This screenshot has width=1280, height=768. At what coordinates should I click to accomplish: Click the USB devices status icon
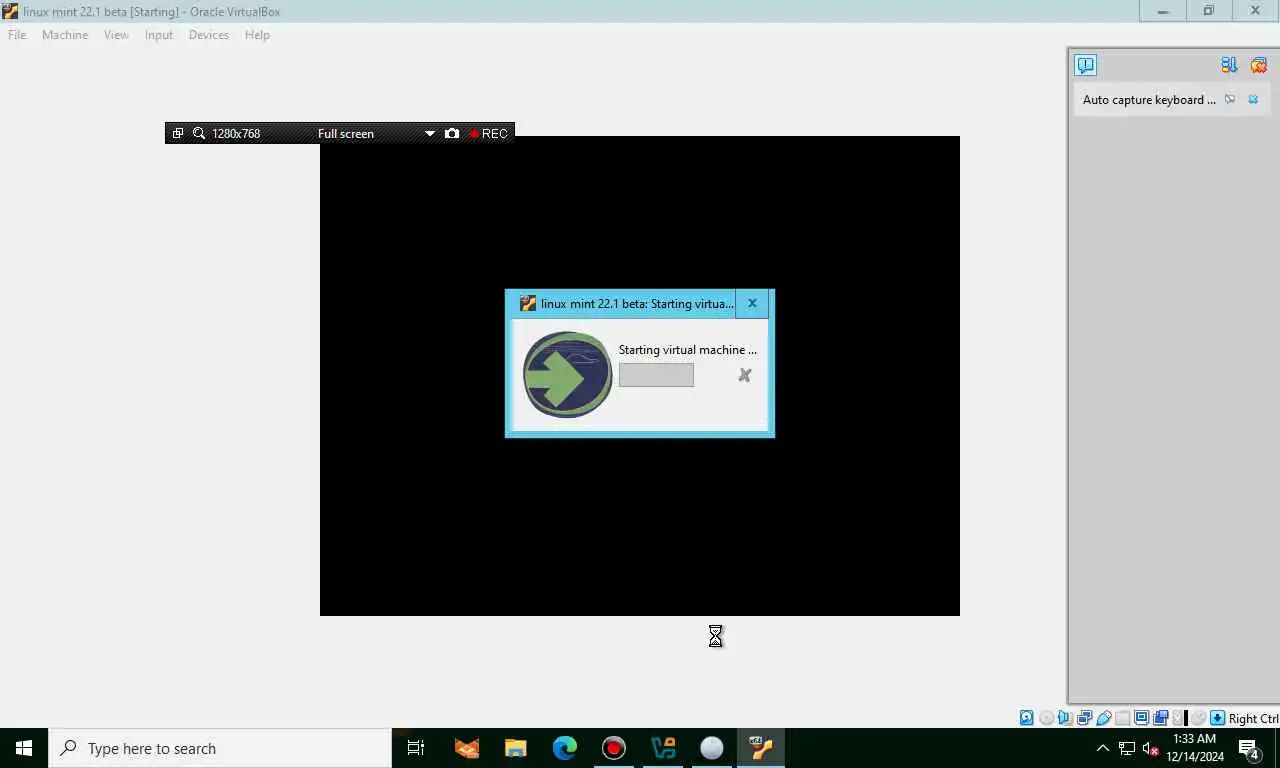click(x=1104, y=718)
